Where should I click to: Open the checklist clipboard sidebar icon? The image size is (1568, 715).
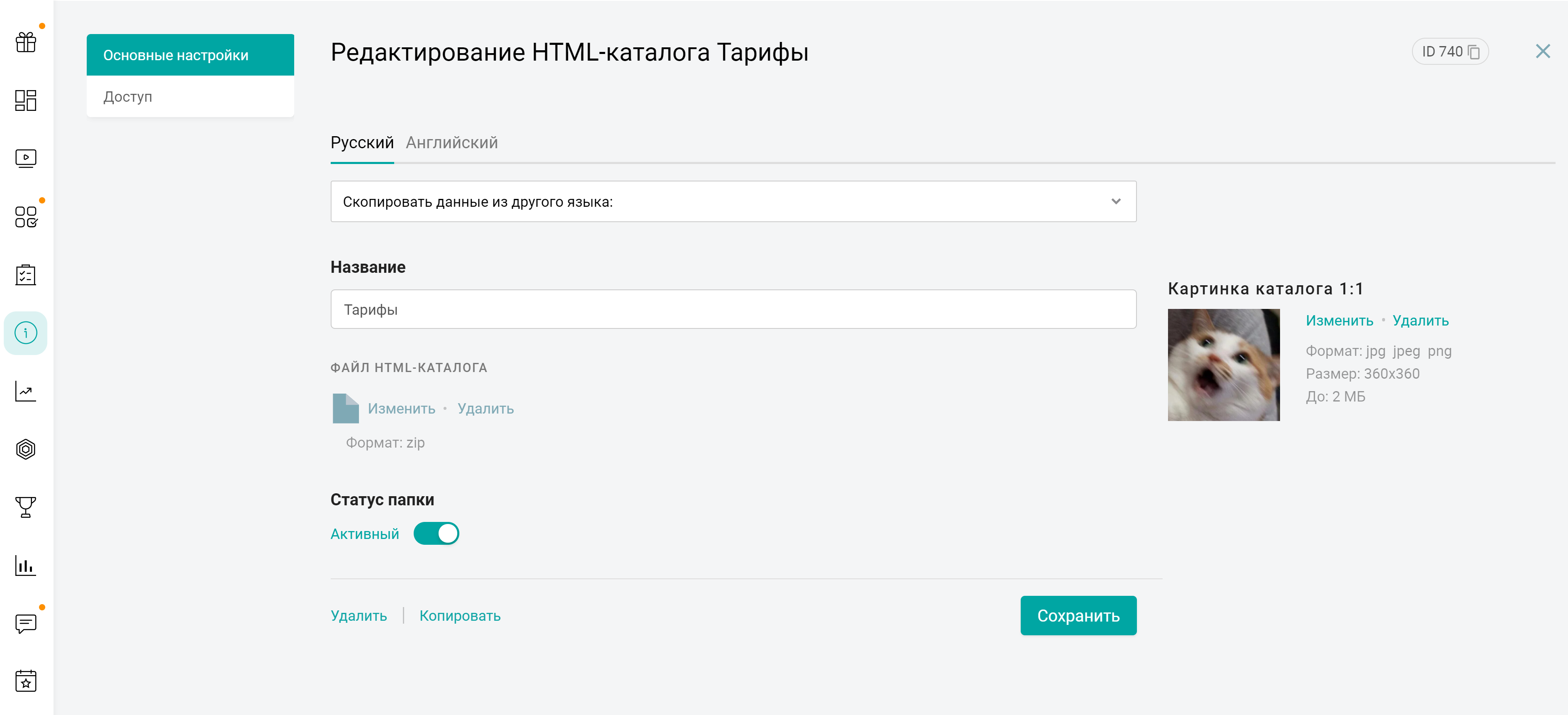pos(26,275)
